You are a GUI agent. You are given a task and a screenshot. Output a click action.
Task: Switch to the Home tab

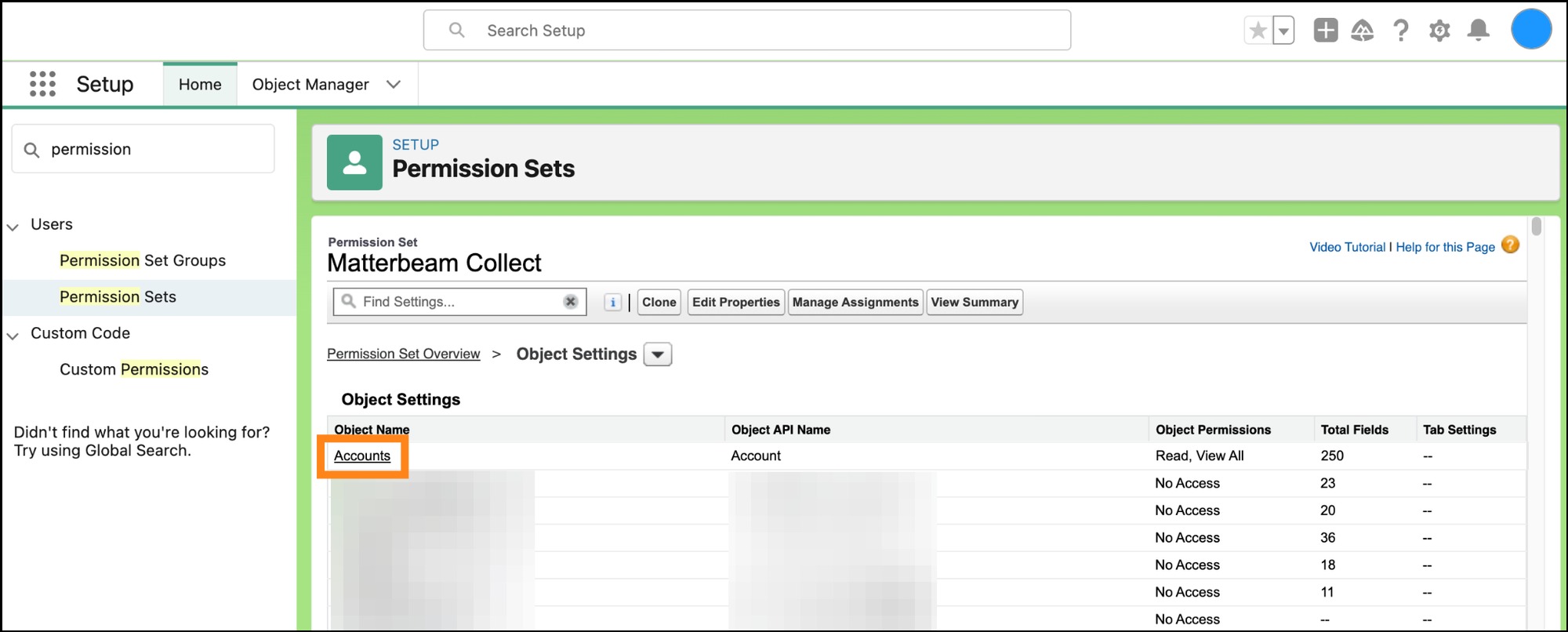[x=200, y=84]
